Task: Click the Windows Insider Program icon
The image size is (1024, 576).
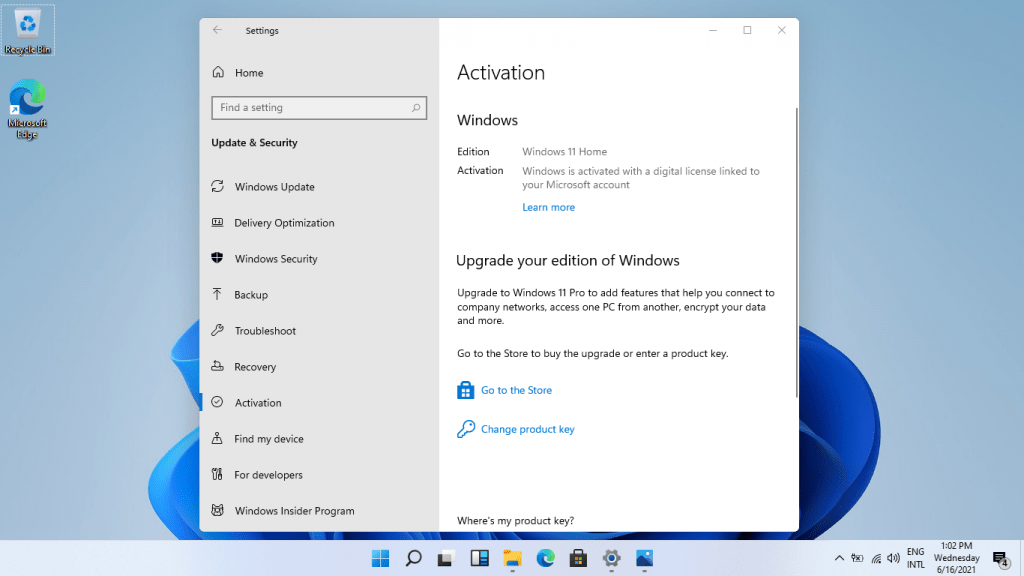Action: click(217, 511)
